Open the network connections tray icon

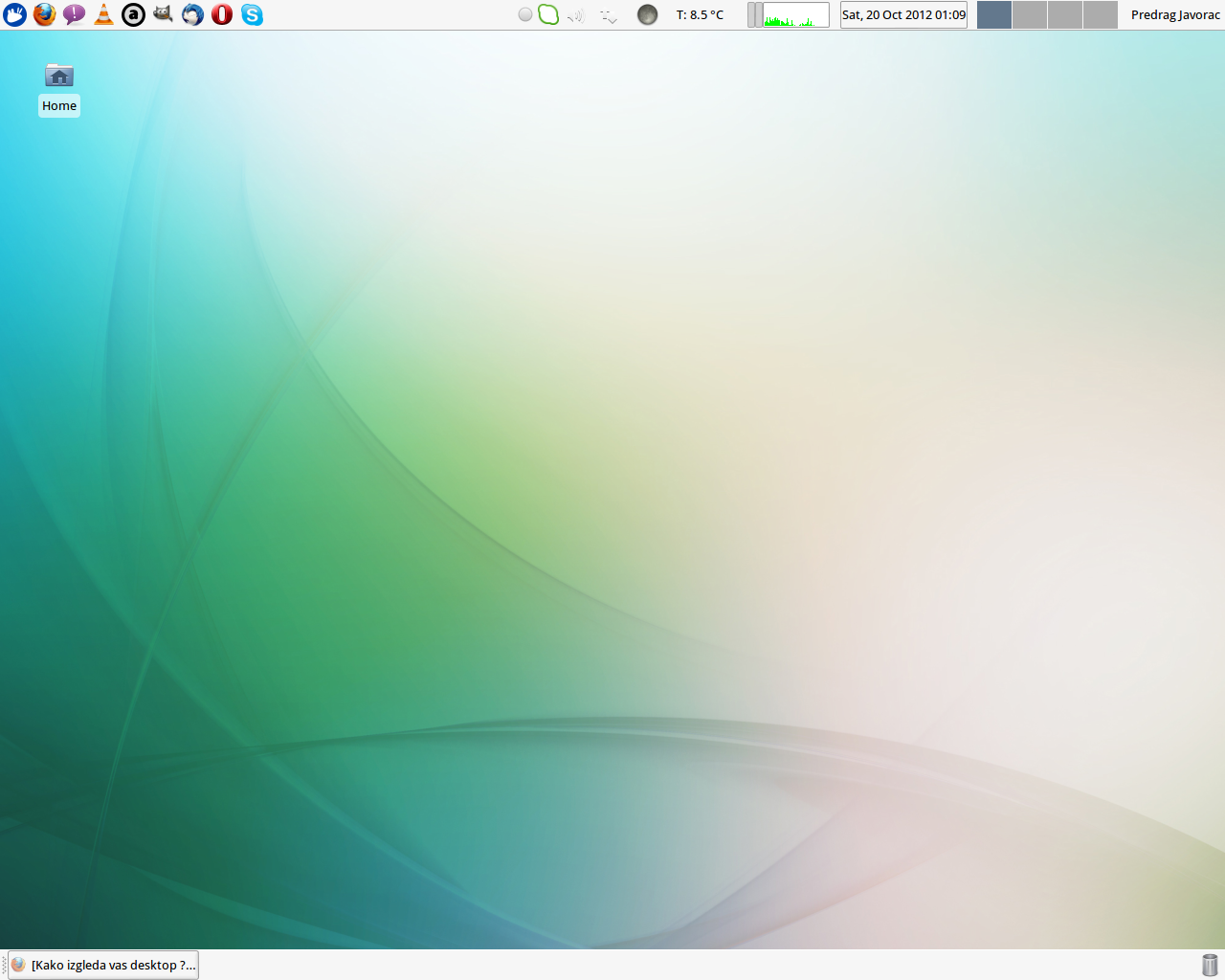pos(609,15)
